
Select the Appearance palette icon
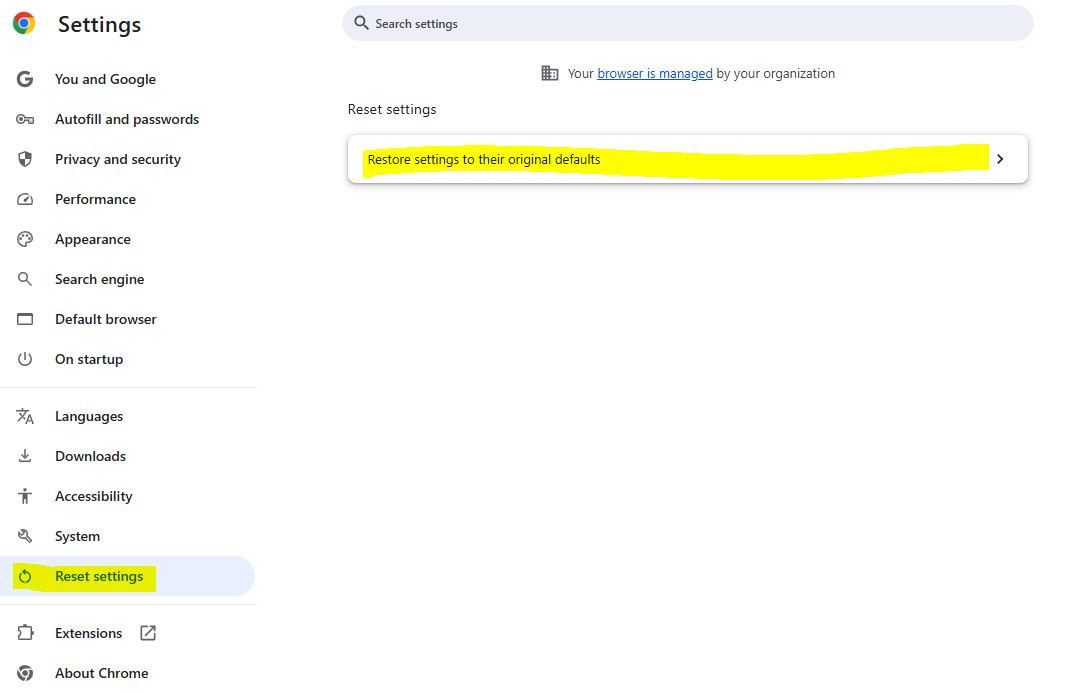click(24, 239)
